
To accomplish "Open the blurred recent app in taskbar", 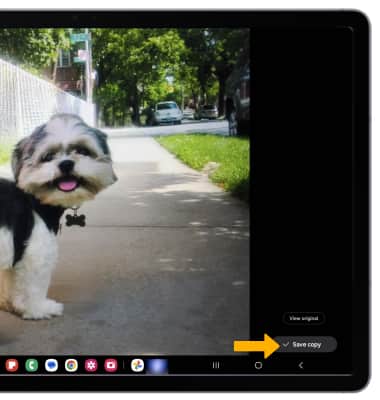I will [x=157, y=366].
